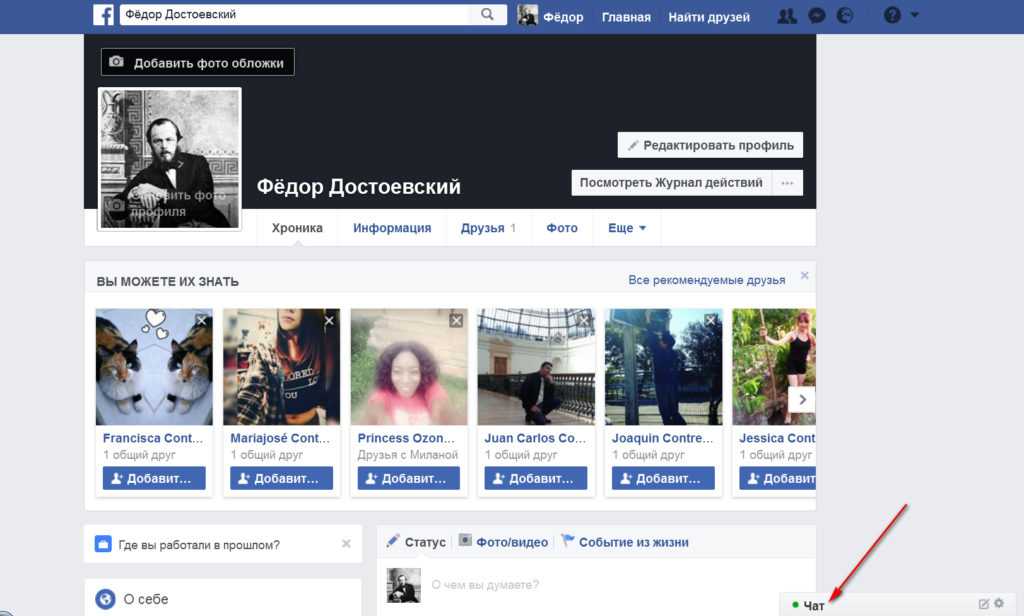Click the Princess Ozon... name link

(406, 438)
